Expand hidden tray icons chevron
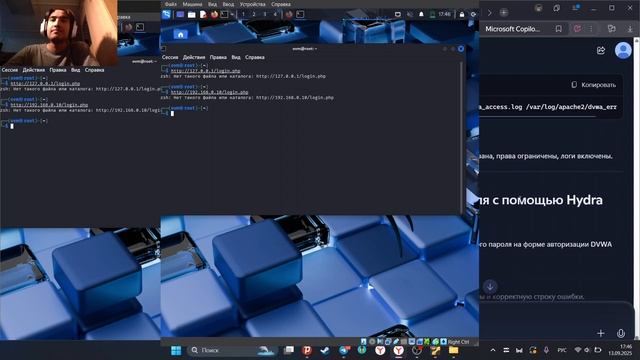The height and width of the screenshot is (360, 640). [x=493, y=350]
